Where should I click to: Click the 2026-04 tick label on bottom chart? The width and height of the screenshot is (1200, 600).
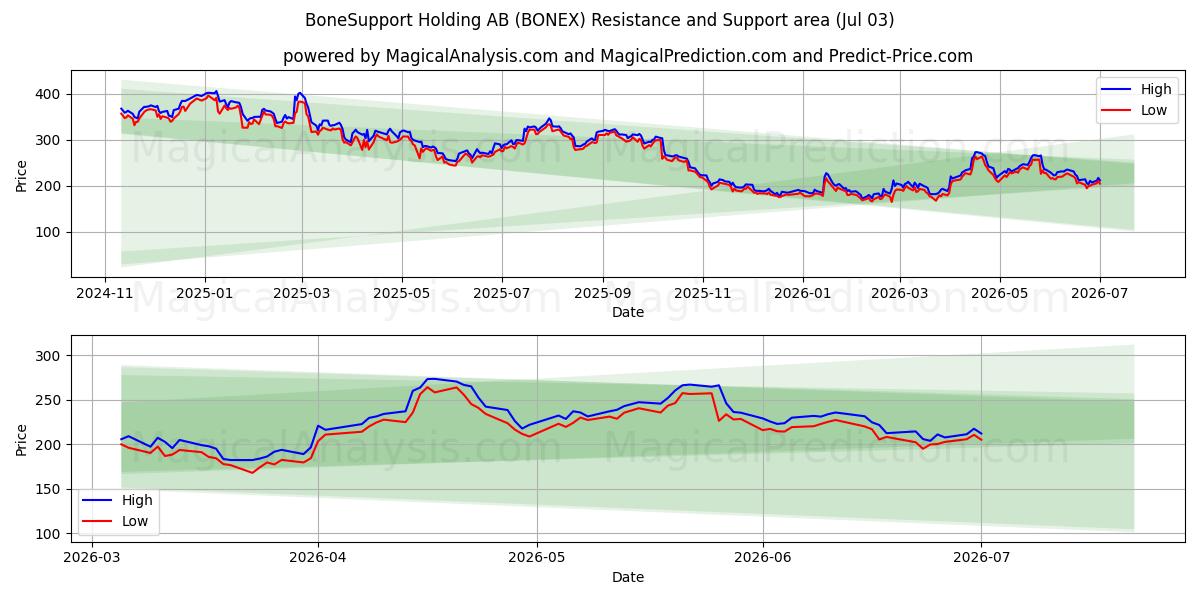(318, 560)
